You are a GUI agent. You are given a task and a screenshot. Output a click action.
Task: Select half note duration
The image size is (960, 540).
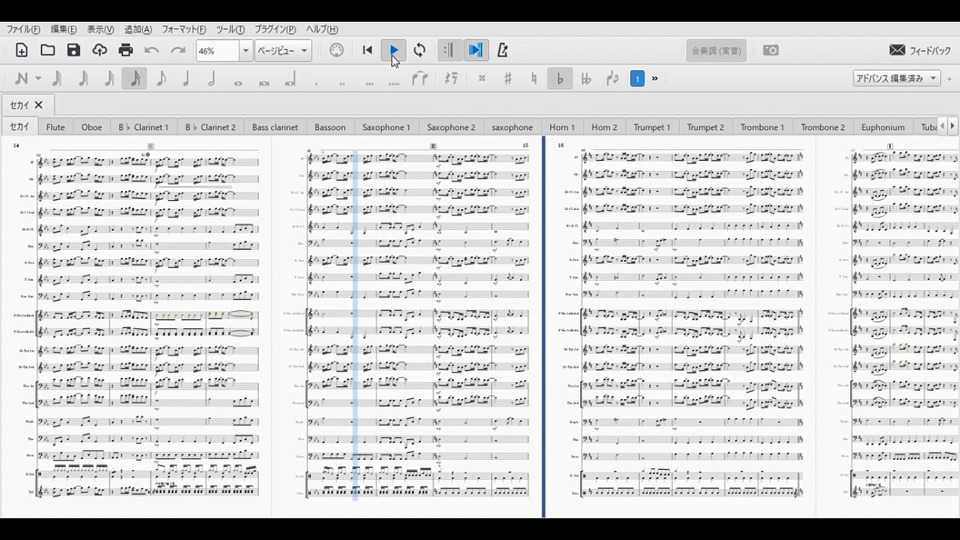(x=212, y=78)
